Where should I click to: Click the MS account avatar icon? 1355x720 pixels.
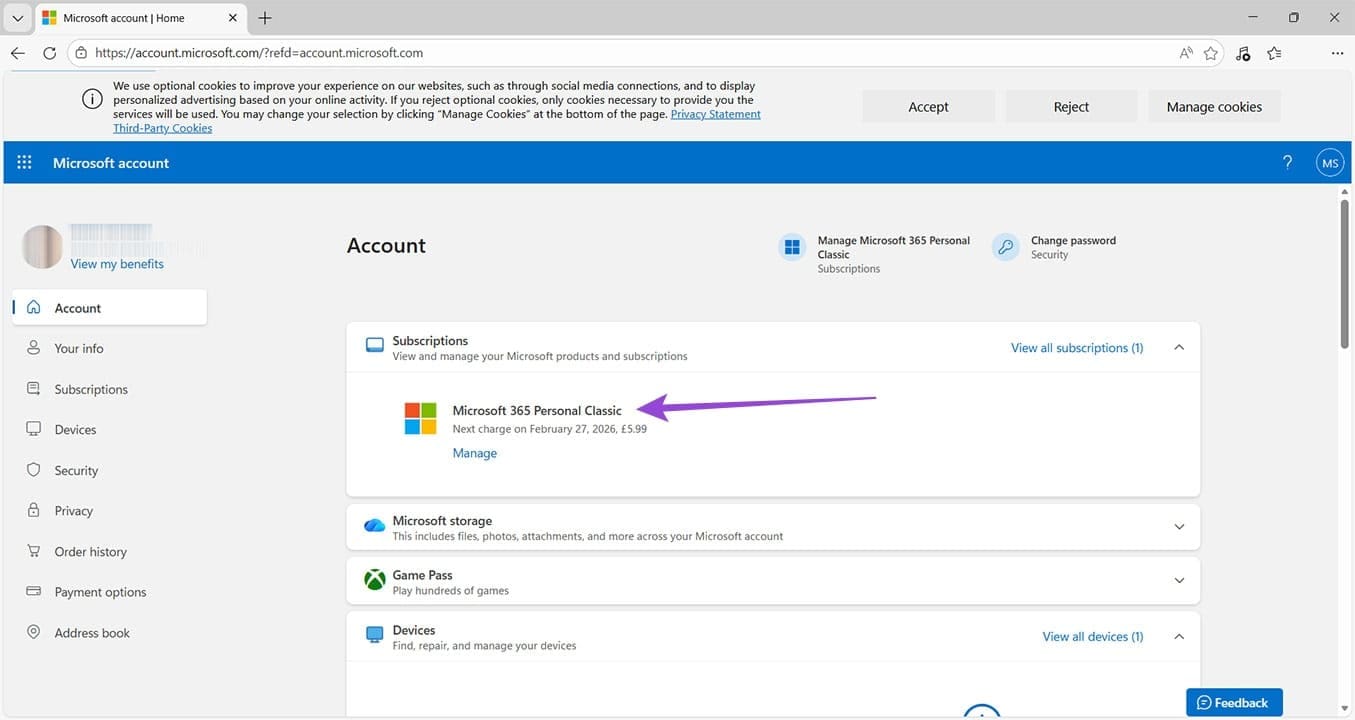coord(1329,162)
